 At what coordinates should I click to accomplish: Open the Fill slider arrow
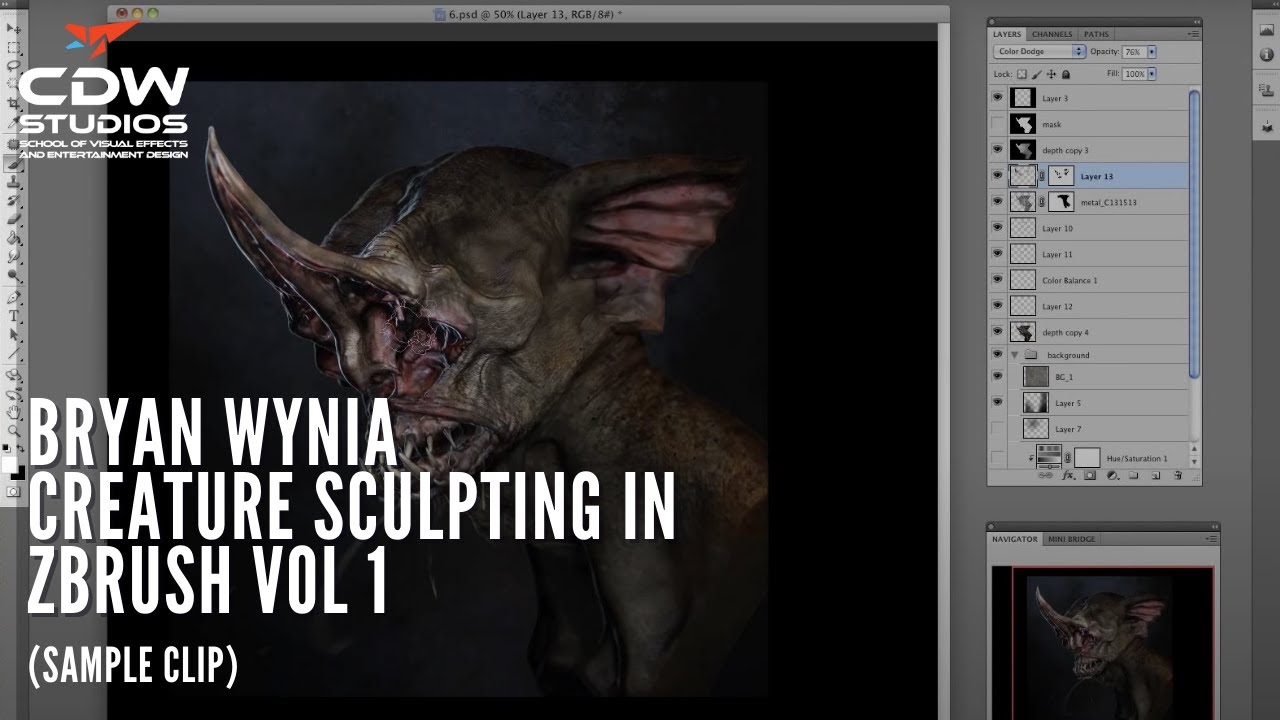[x=1152, y=74]
